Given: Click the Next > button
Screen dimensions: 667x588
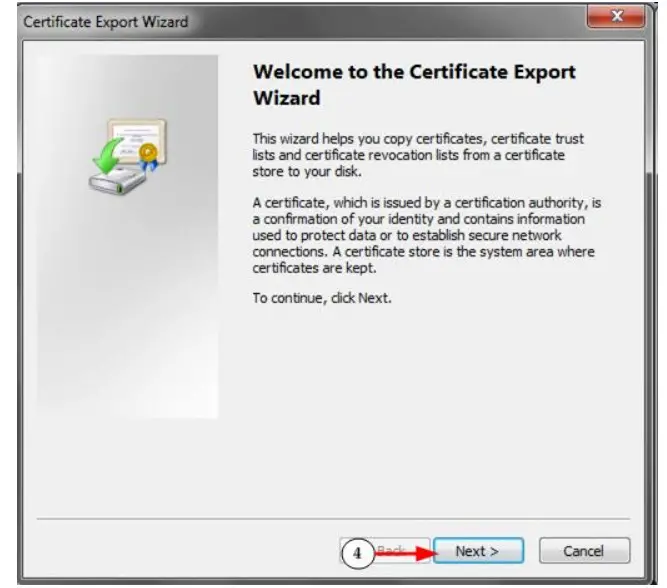Looking at the screenshot, I should (x=479, y=551).
